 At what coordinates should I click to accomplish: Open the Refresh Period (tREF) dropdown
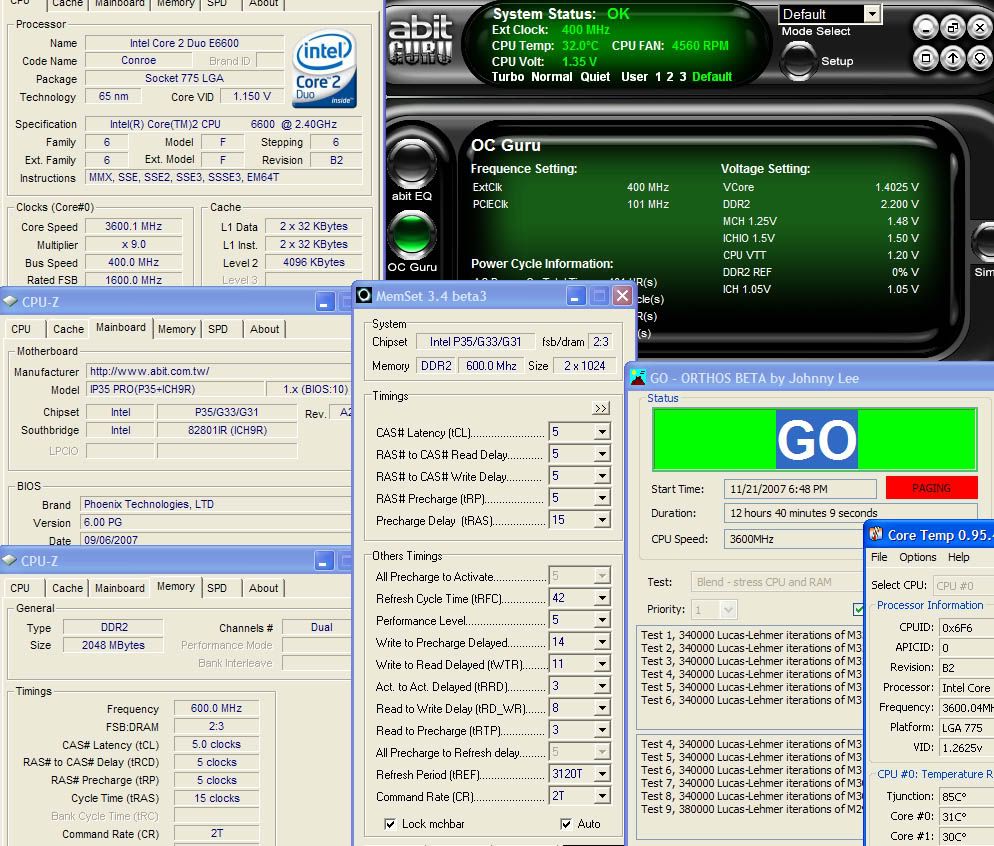(x=602, y=774)
